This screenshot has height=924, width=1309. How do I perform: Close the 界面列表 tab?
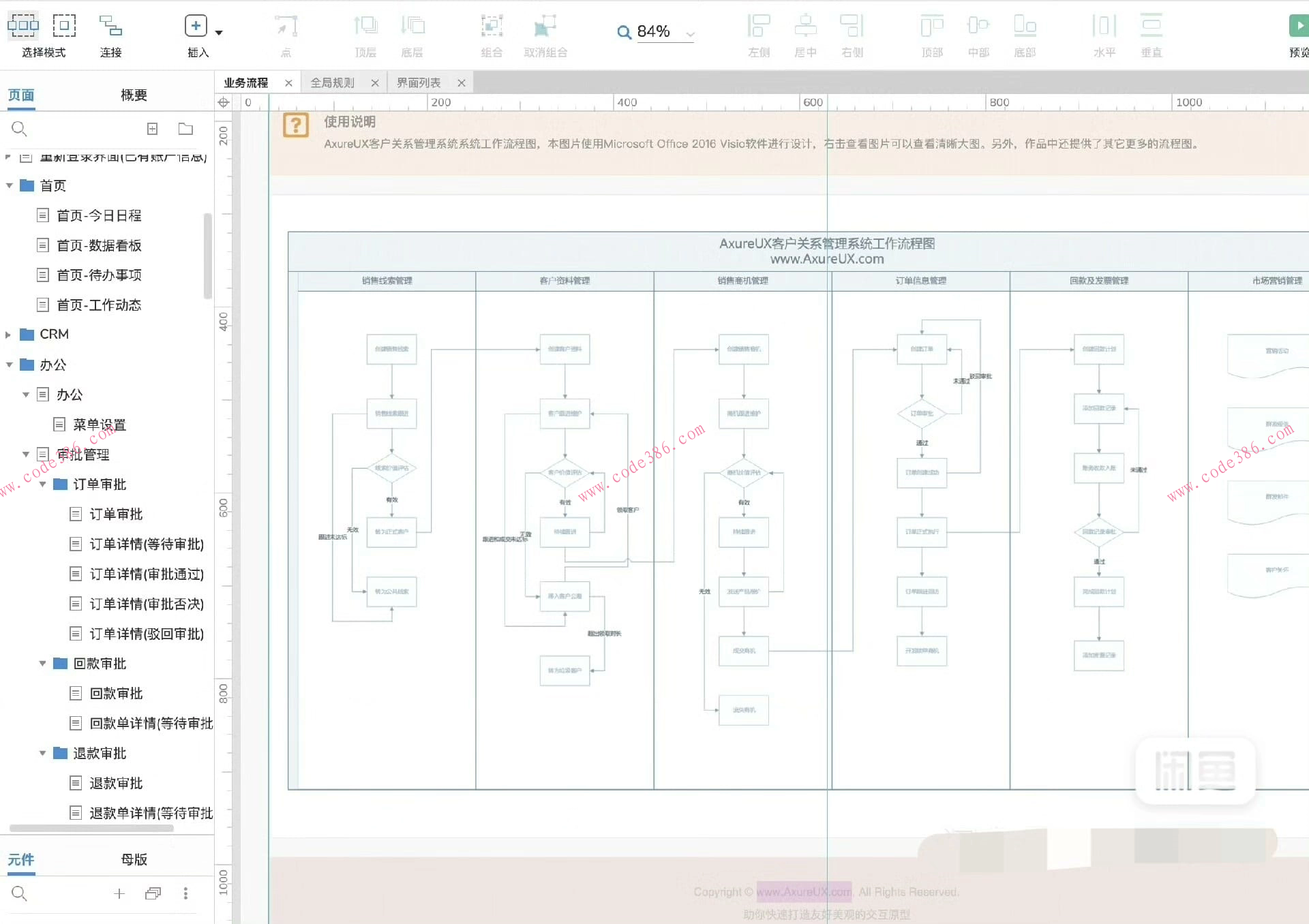(x=462, y=83)
